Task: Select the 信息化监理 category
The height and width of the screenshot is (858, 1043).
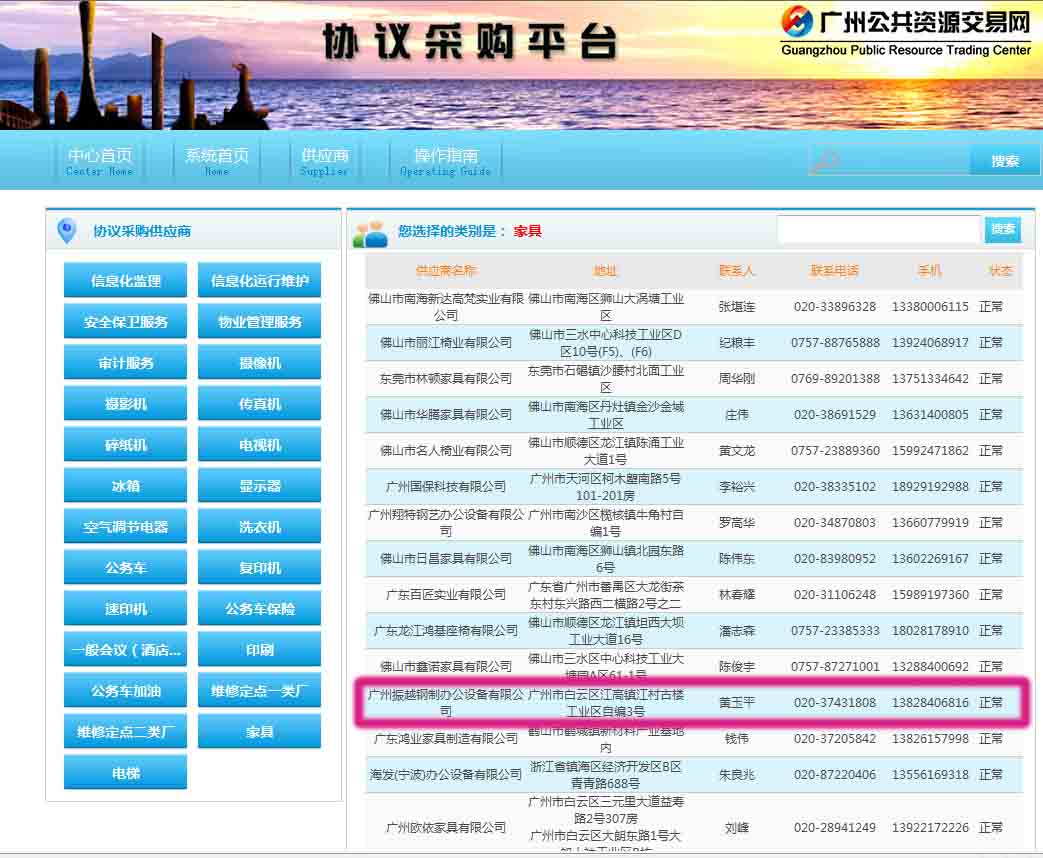Action: click(x=126, y=281)
